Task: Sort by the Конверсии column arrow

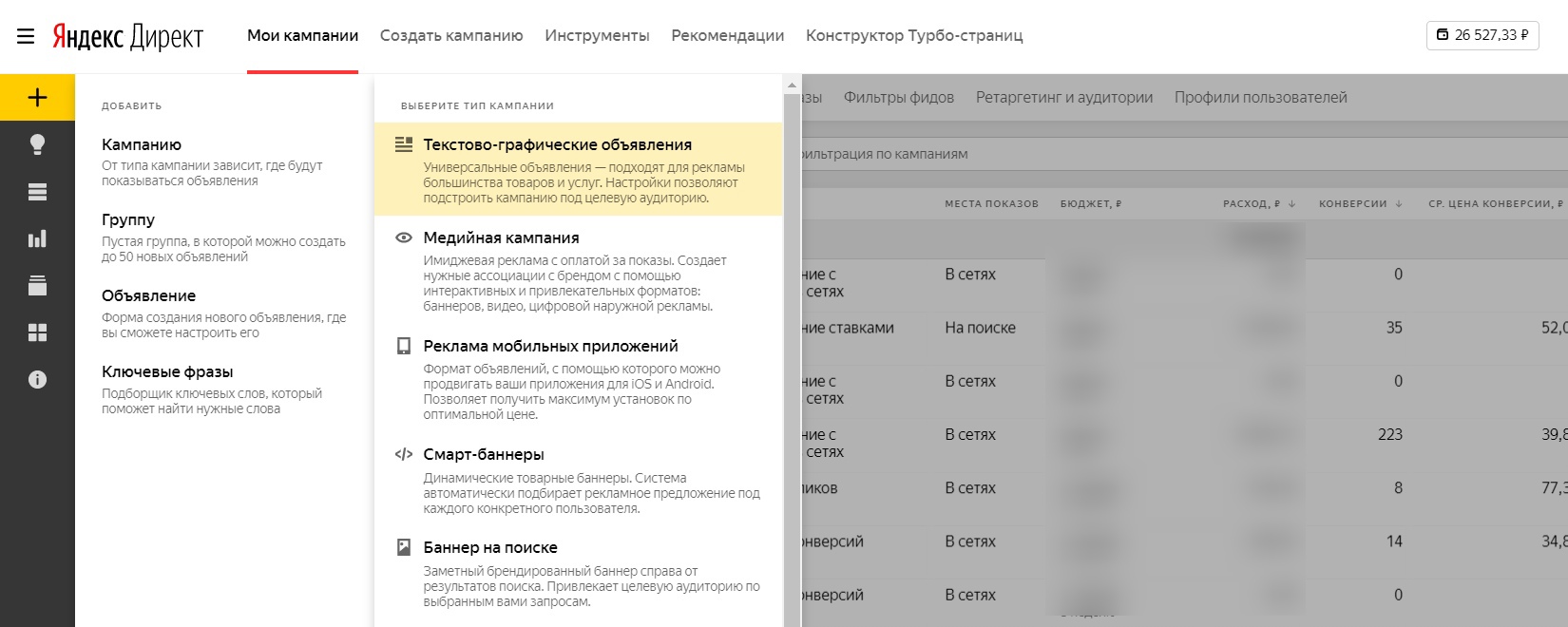Action: click(1399, 204)
